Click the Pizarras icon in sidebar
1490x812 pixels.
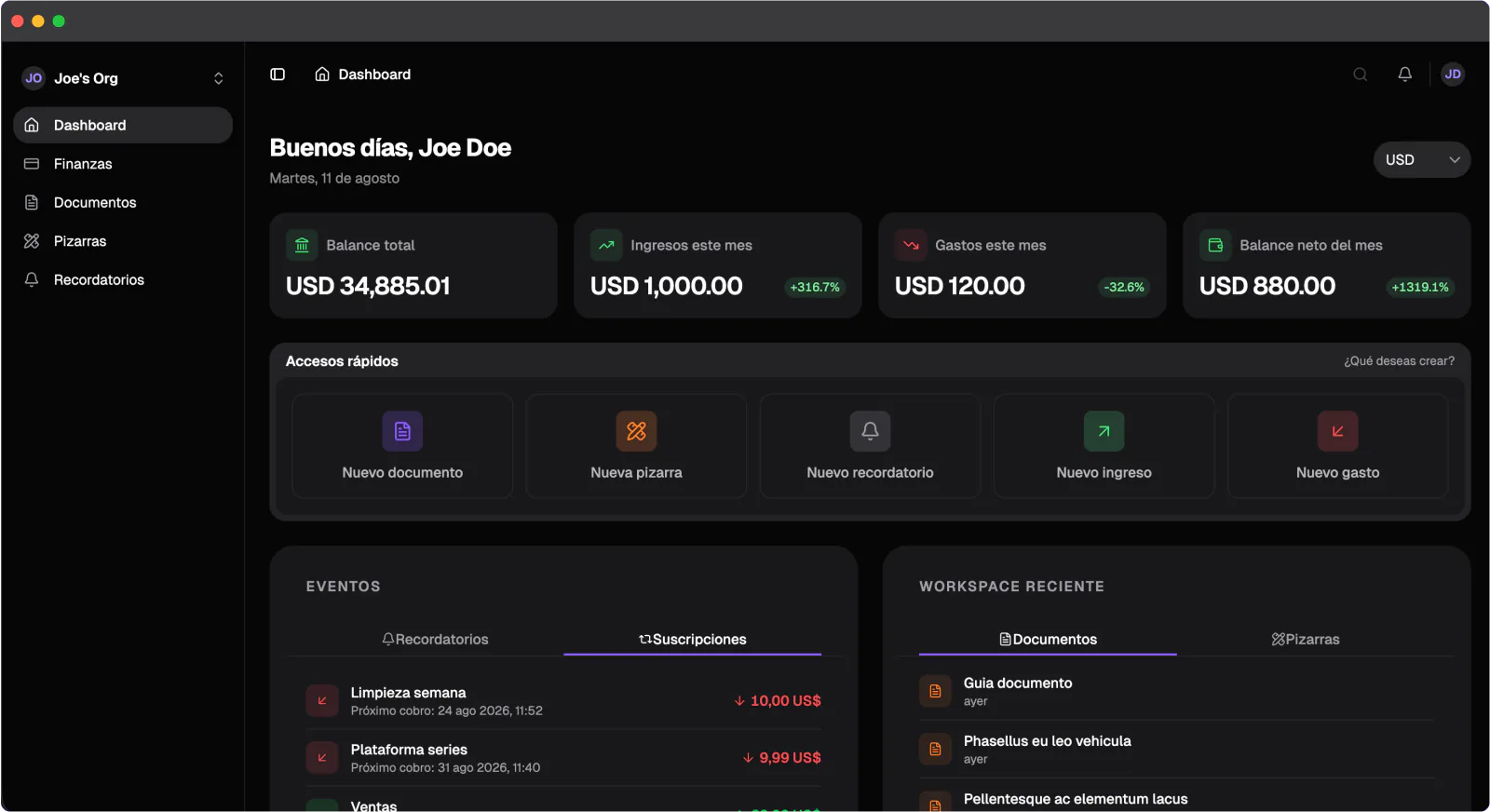click(x=32, y=241)
